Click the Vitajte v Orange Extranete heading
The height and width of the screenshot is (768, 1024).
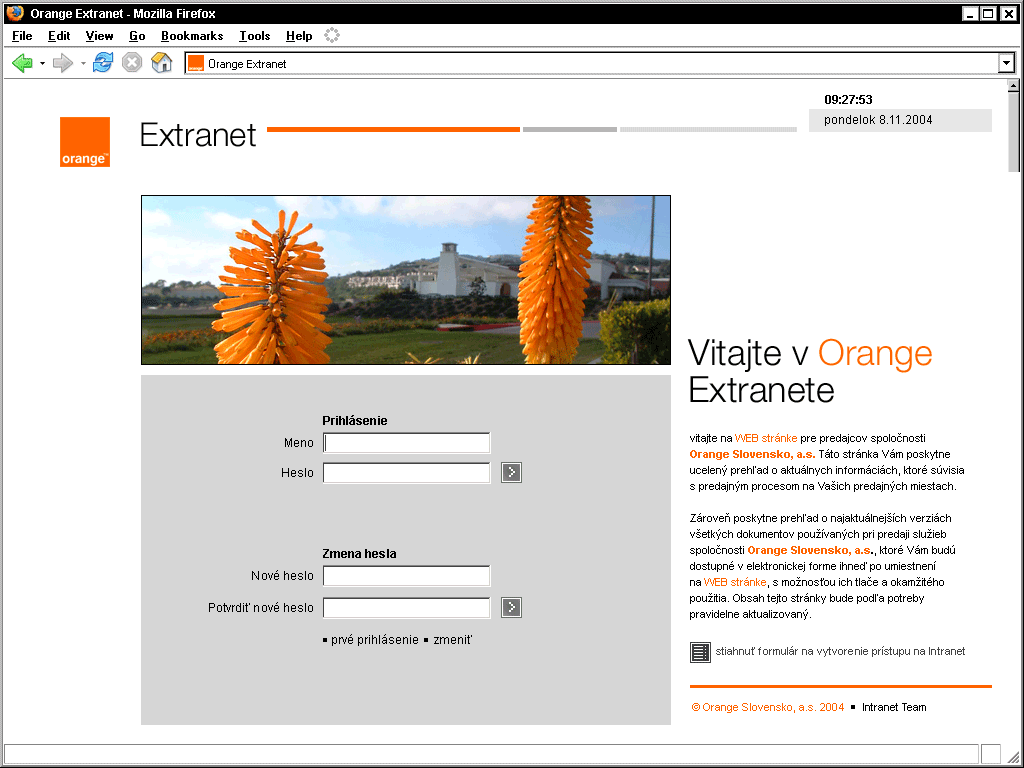click(x=810, y=372)
